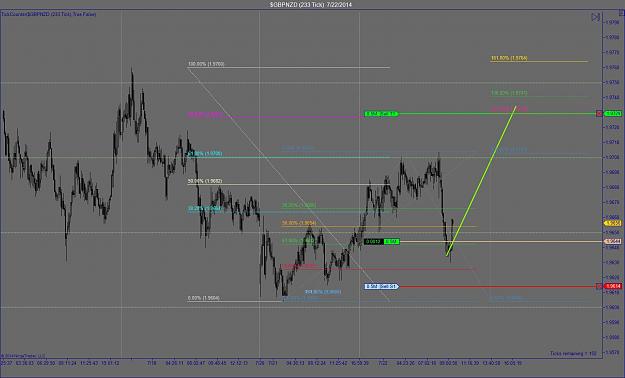The width and height of the screenshot is (625, 378).
Task: Click the black 0.0013 position P&L label
Action: 373,242
